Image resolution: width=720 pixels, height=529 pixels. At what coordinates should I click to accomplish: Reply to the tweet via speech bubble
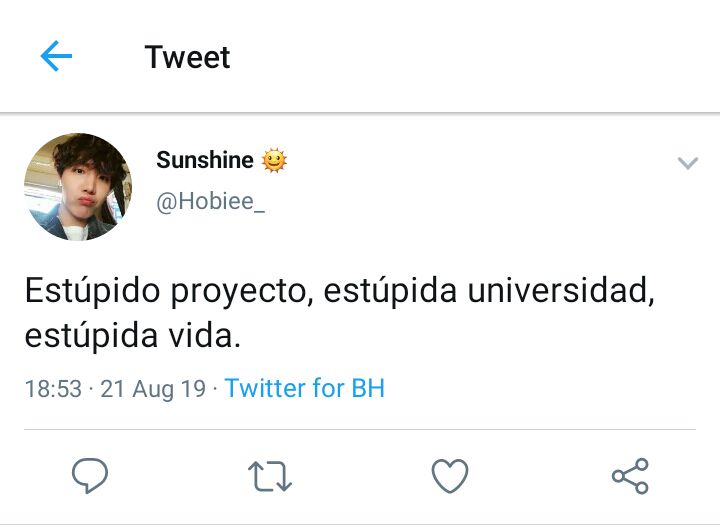90,476
